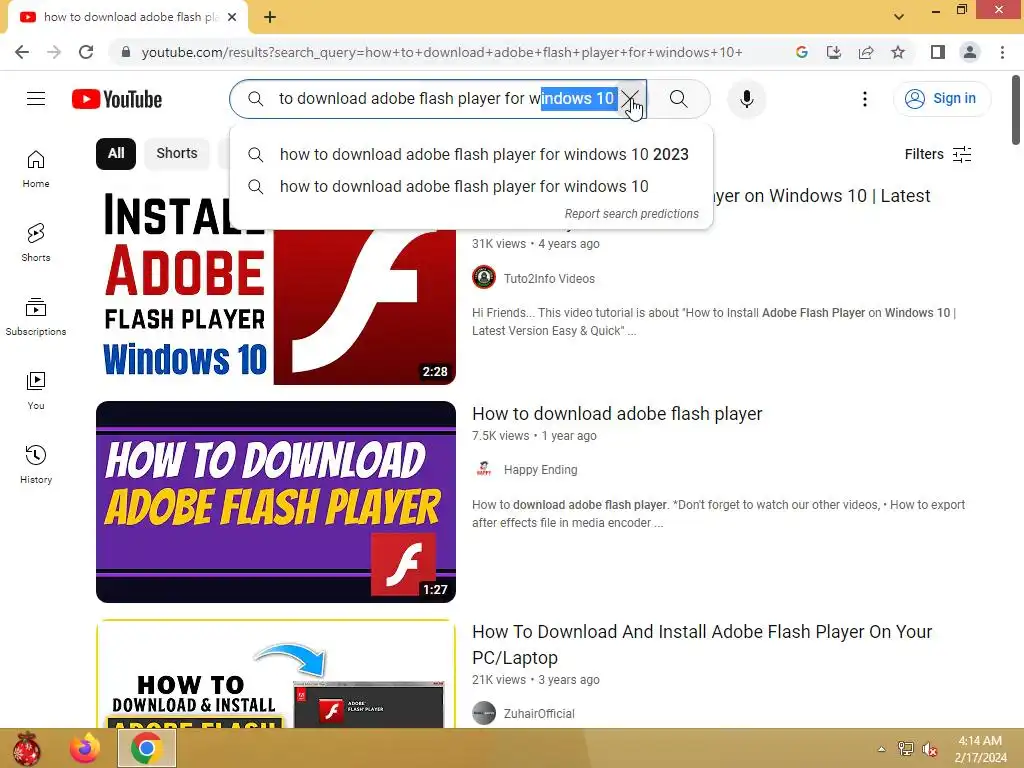1024x768 pixels.
Task: Visit the ZuhairOfficial channel name
Action: tap(539, 714)
